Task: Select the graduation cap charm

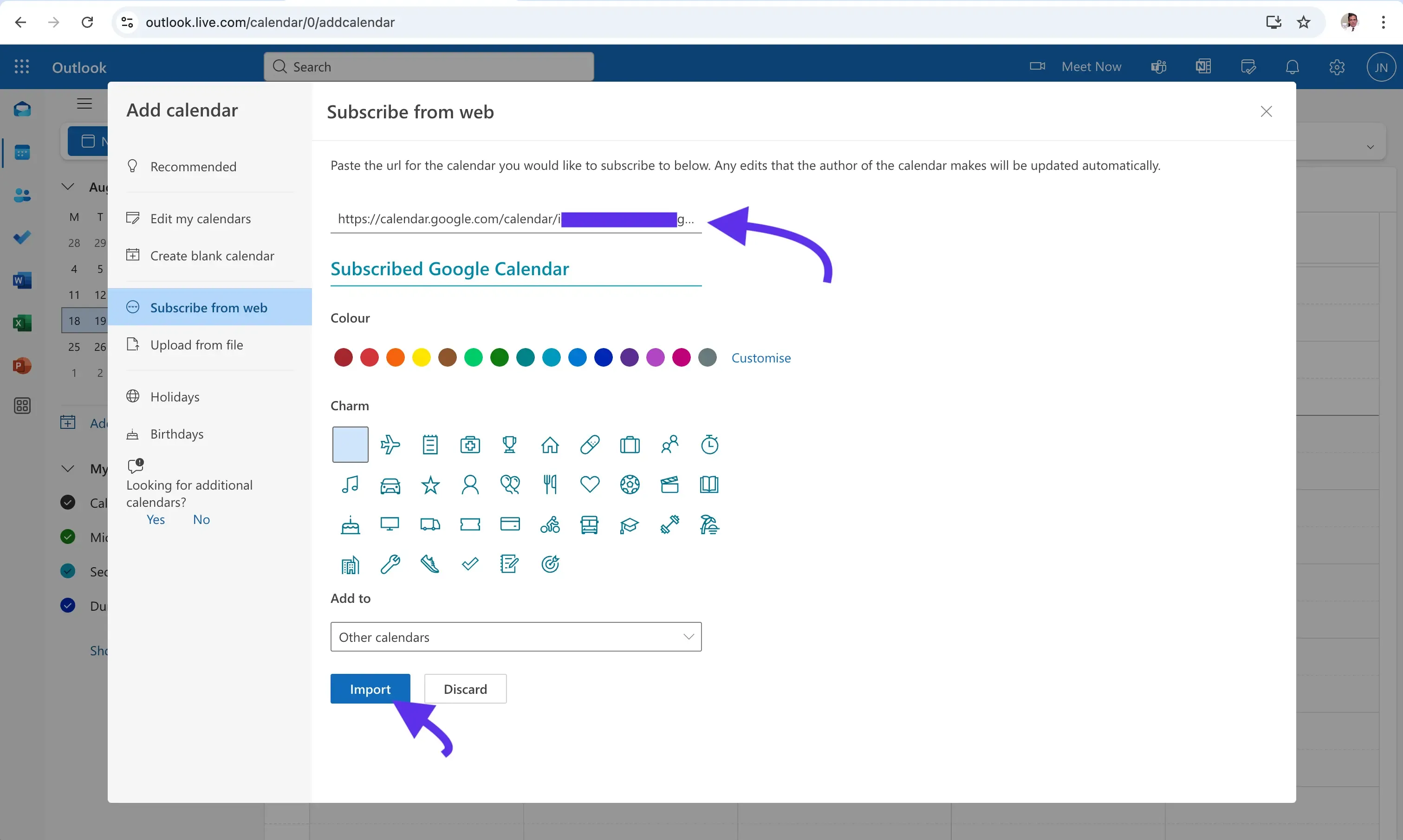Action: click(630, 525)
